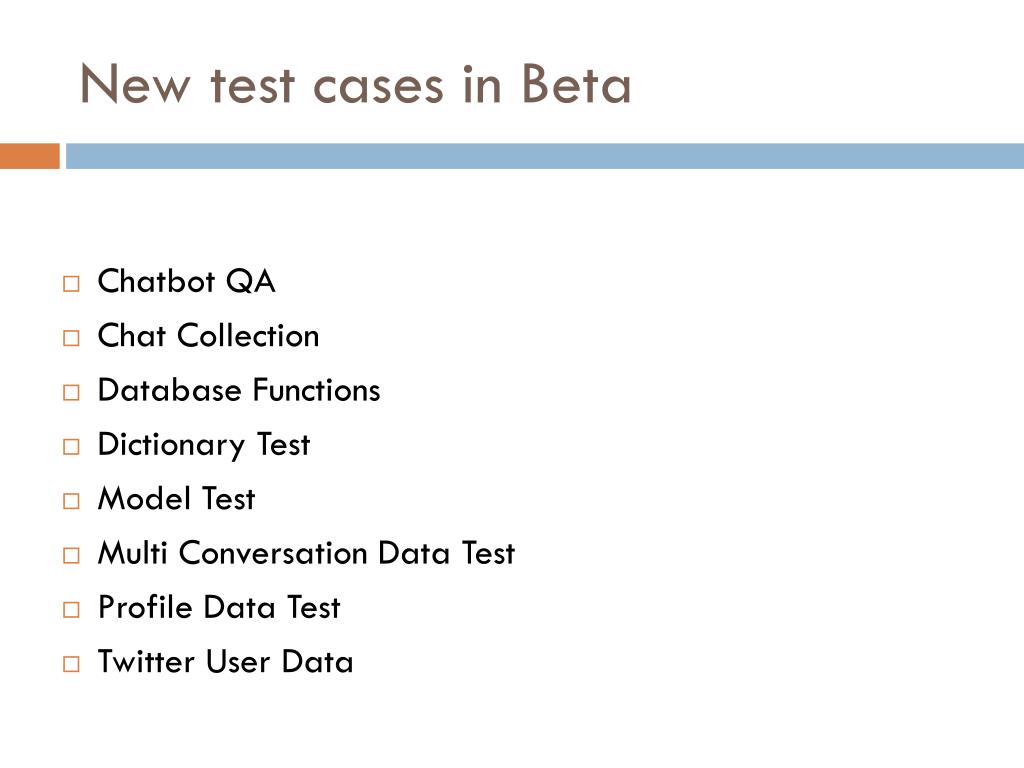
Task: Select the Chatbot QA text line
Action: pos(187,281)
